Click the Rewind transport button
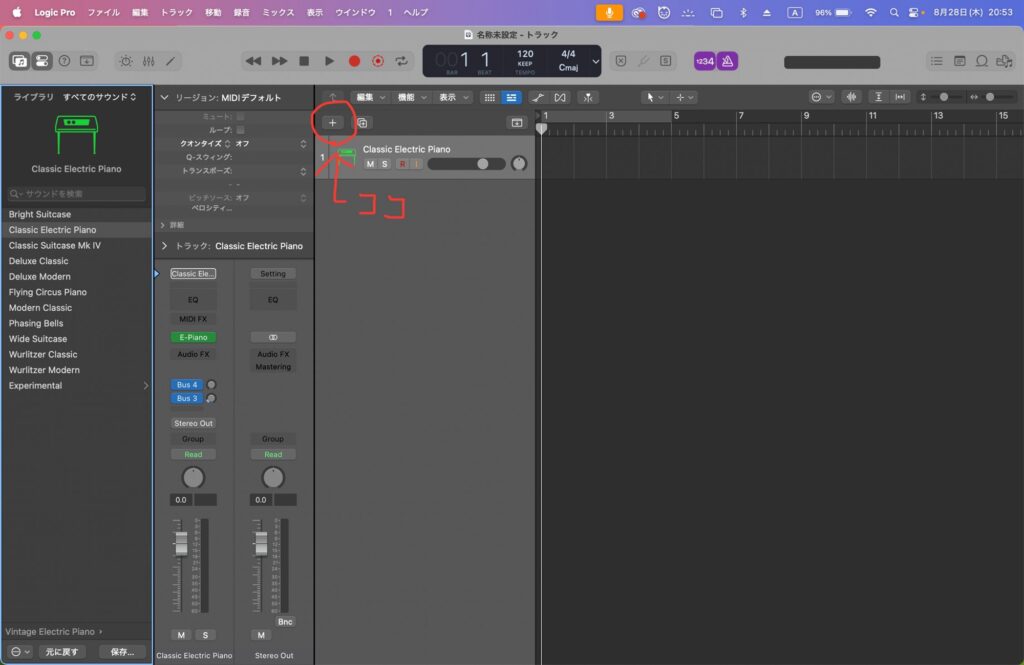The width and height of the screenshot is (1024, 665). pyautogui.click(x=253, y=61)
